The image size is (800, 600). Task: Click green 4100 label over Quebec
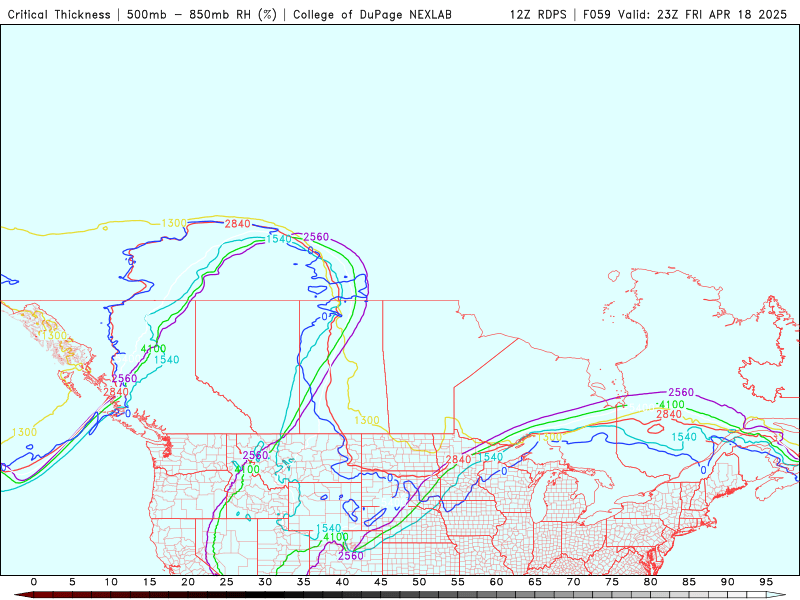671,405
